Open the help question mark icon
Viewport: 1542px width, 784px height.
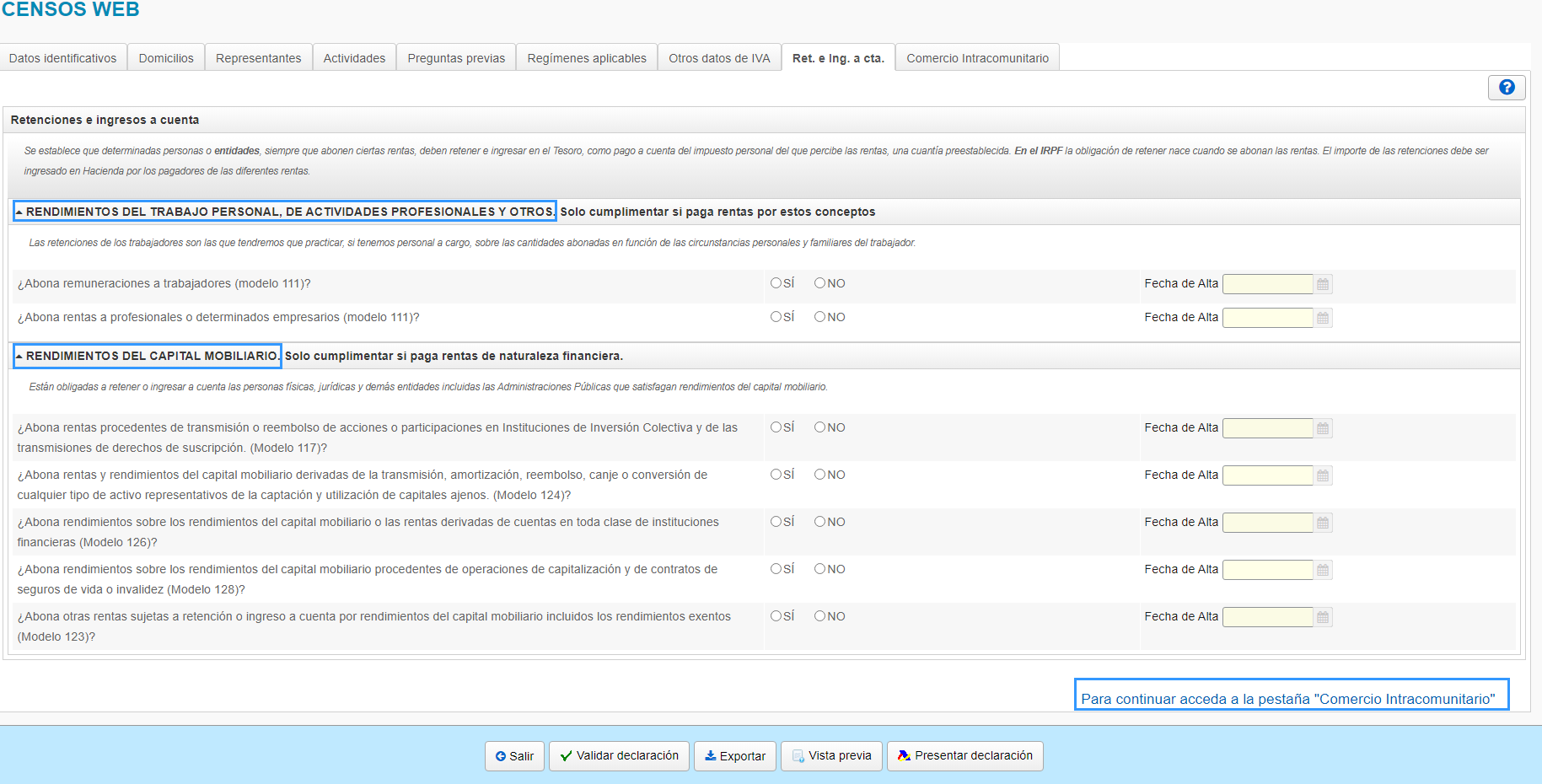pyautogui.click(x=1507, y=88)
